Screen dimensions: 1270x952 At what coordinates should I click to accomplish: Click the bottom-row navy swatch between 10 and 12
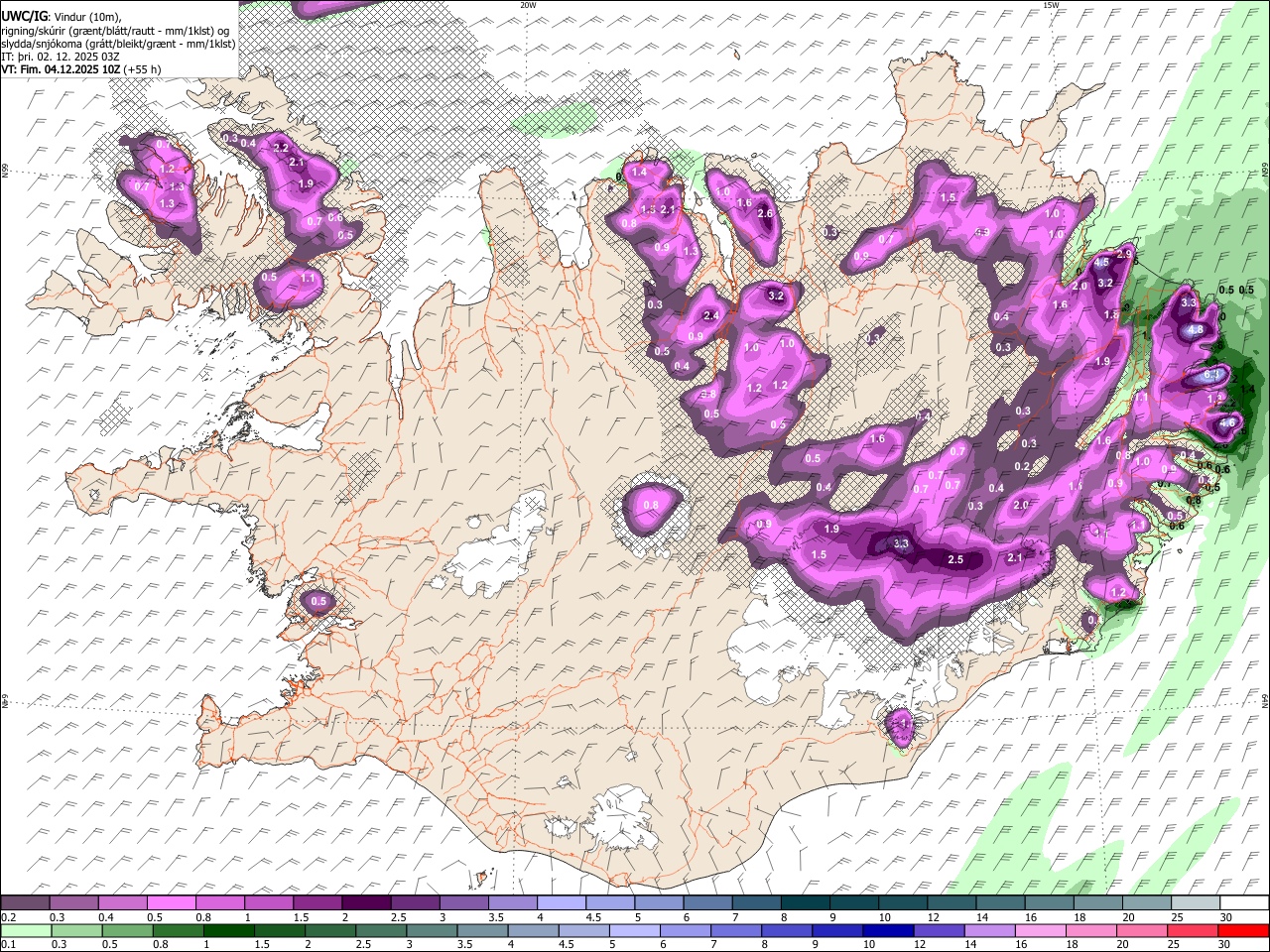888,930
